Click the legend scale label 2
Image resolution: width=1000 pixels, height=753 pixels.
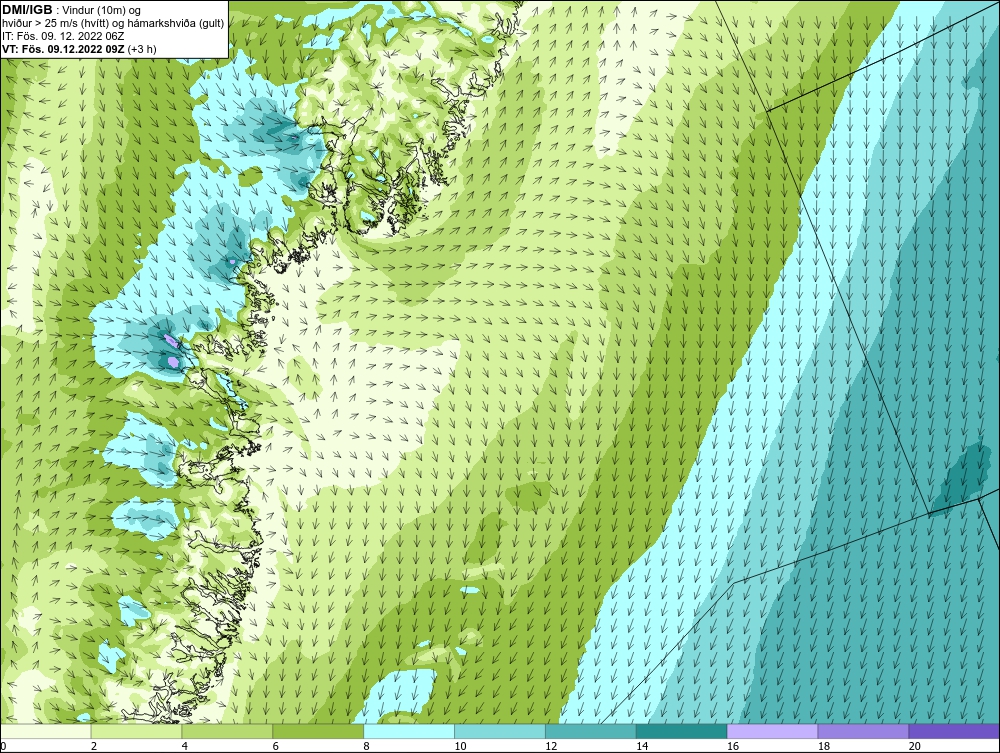coord(94,746)
